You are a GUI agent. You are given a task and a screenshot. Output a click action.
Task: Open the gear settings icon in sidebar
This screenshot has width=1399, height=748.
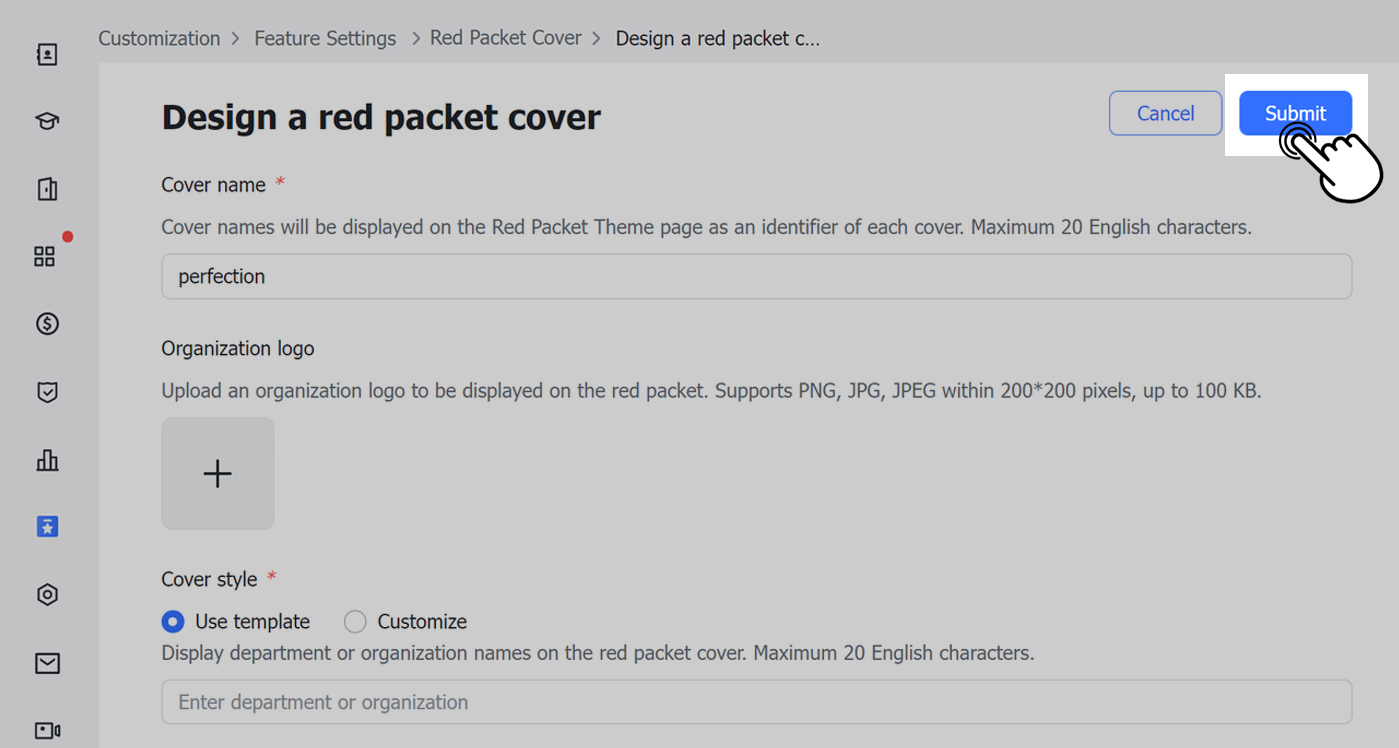46,594
